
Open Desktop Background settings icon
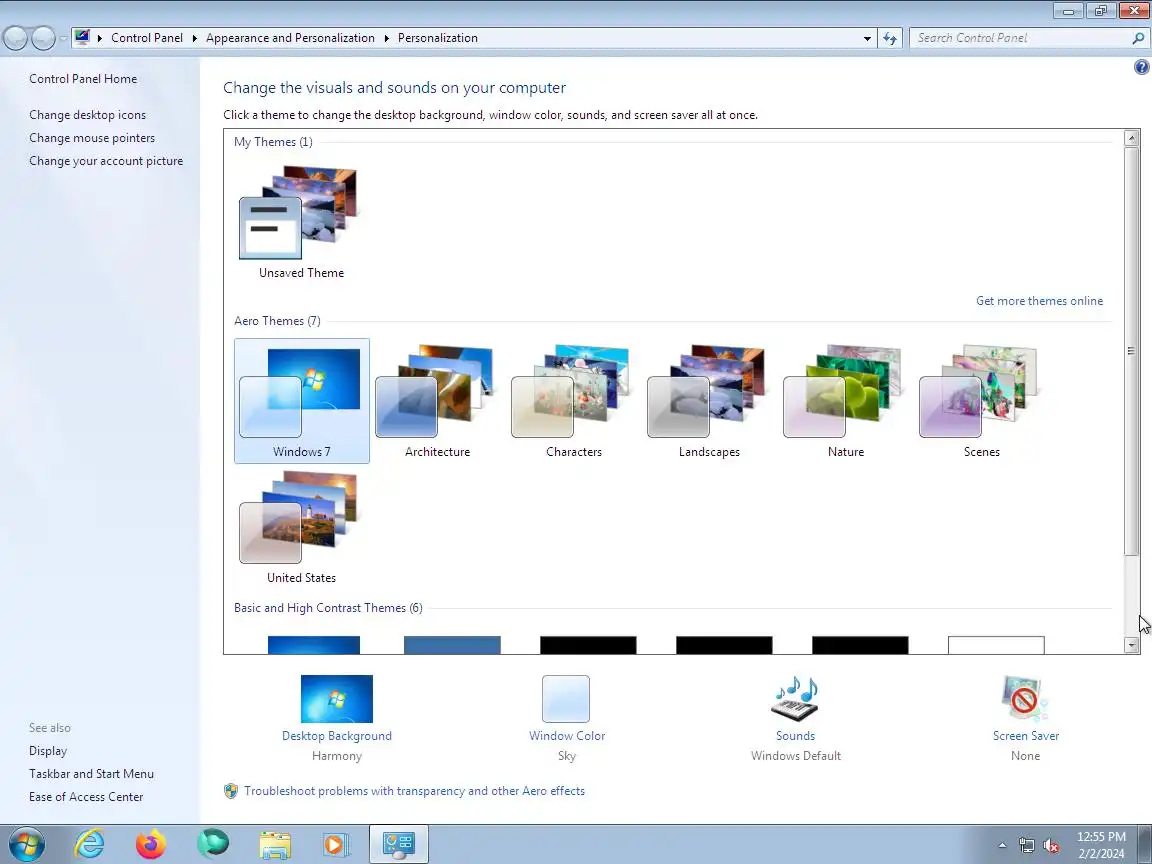click(336, 699)
